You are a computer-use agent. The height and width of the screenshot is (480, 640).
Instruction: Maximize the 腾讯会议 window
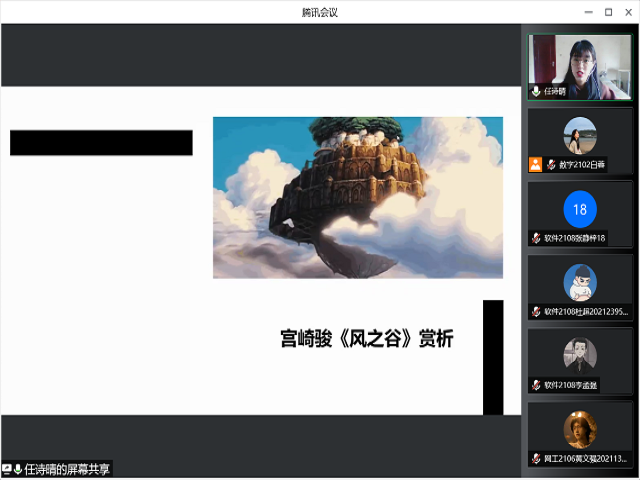[x=609, y=12]
